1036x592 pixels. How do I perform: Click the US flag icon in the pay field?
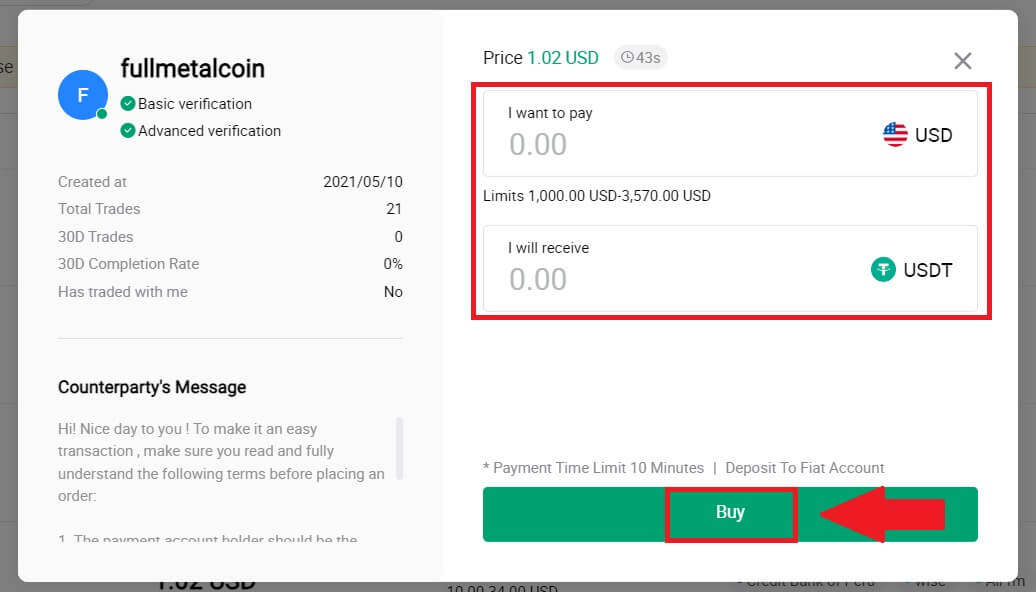[893, 134]
